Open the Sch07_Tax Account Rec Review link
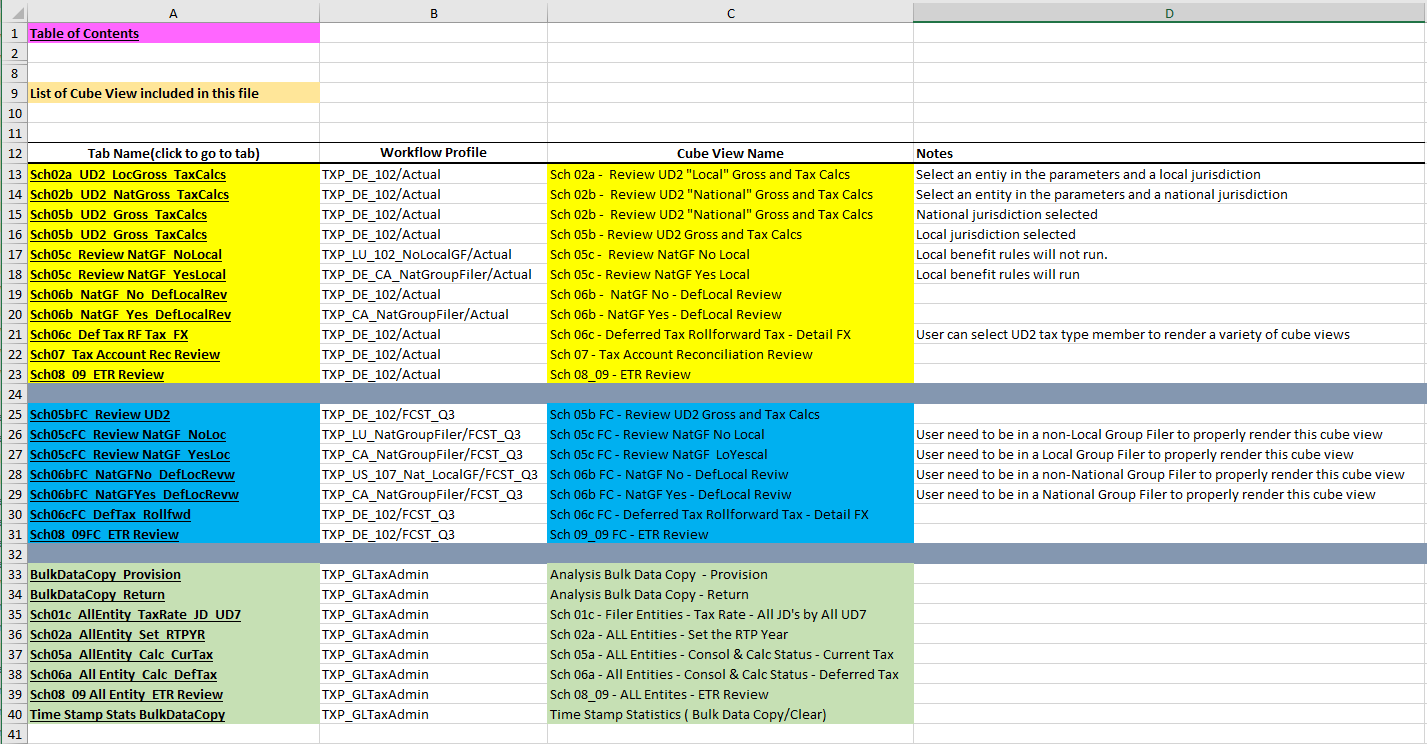Image resolution: width=1427 pixels, height=744 pixels. click(x=125, y=354)
